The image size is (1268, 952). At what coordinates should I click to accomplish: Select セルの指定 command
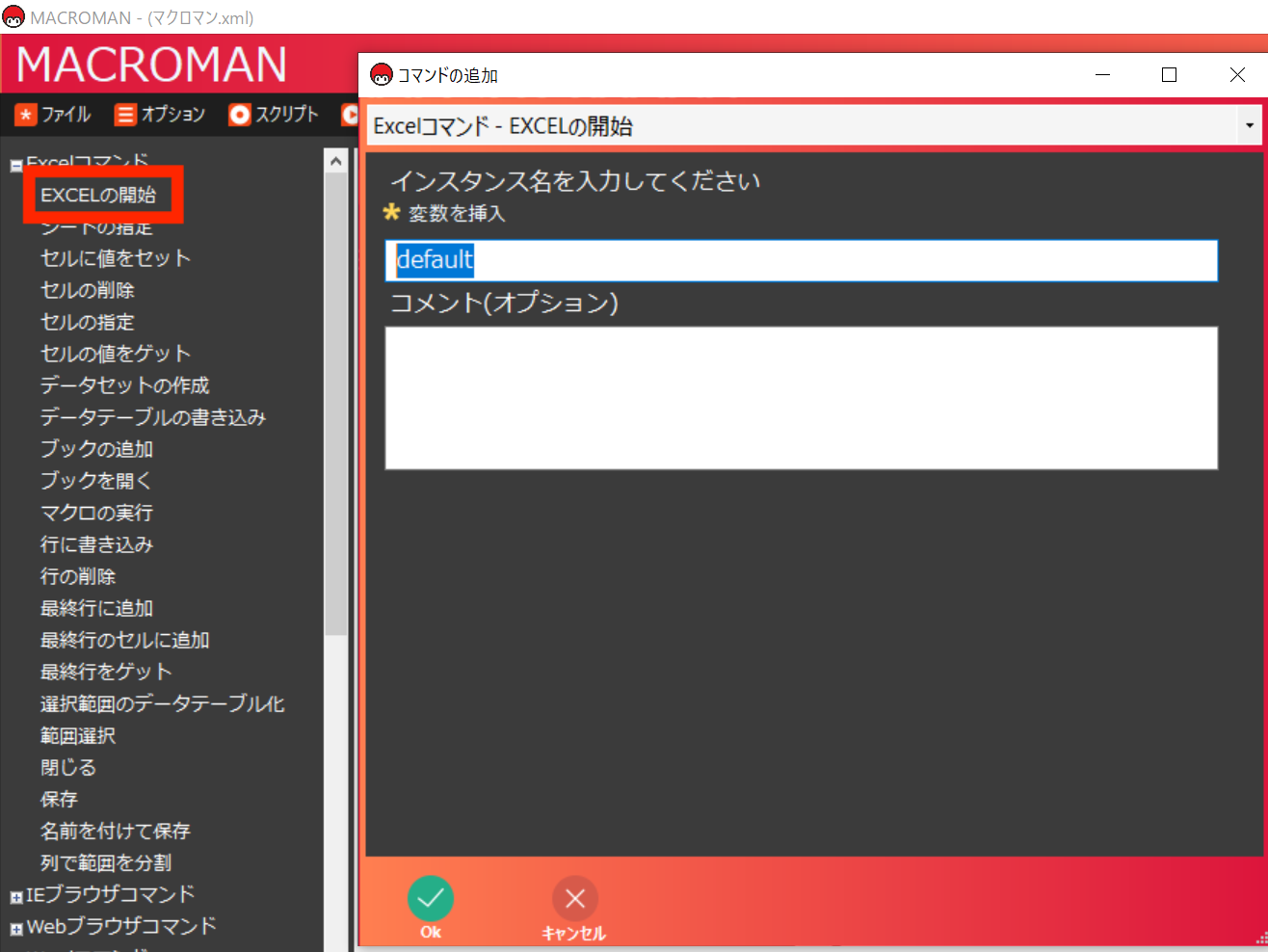(x=88, y=322)
